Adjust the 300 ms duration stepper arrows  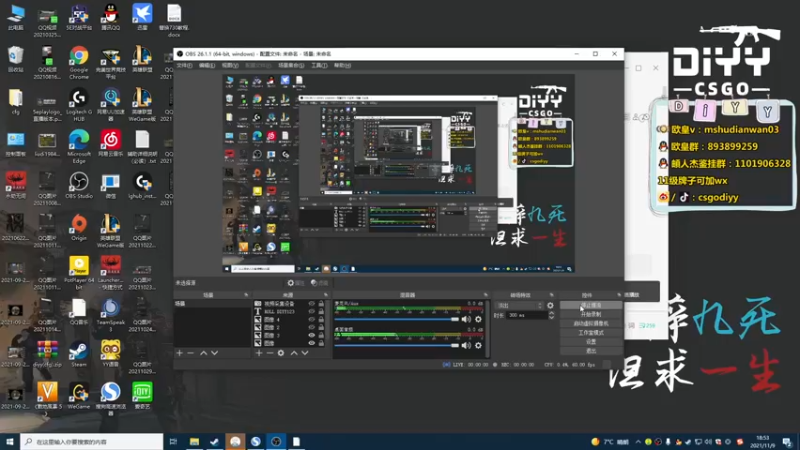click(551, 315)
